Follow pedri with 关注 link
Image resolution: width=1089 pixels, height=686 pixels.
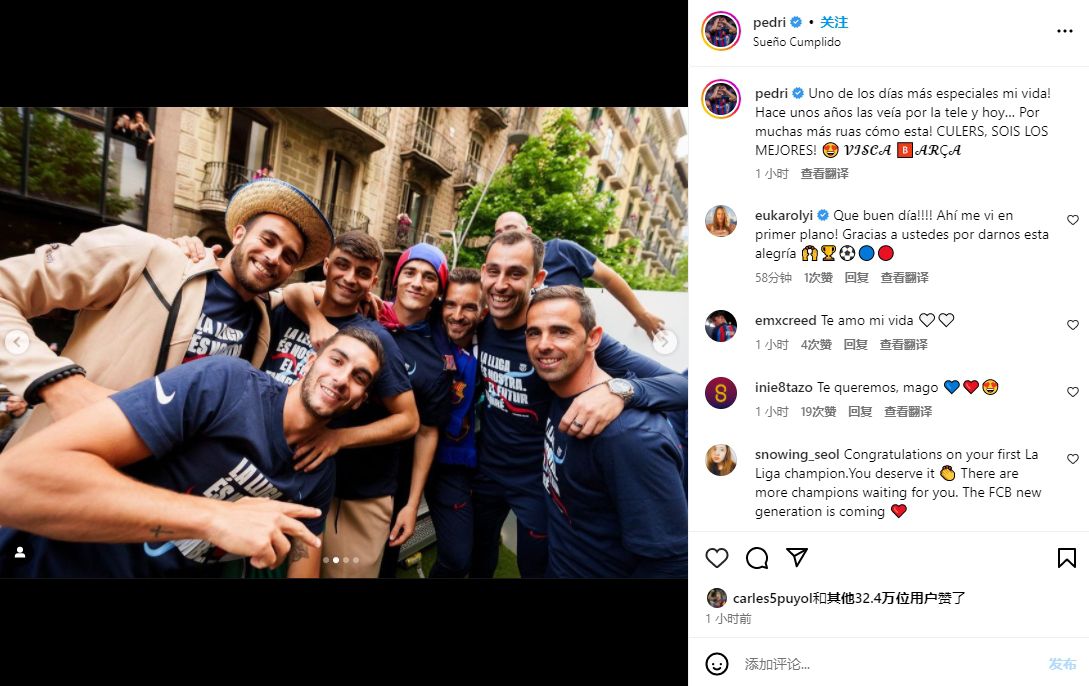pos(833,22)
